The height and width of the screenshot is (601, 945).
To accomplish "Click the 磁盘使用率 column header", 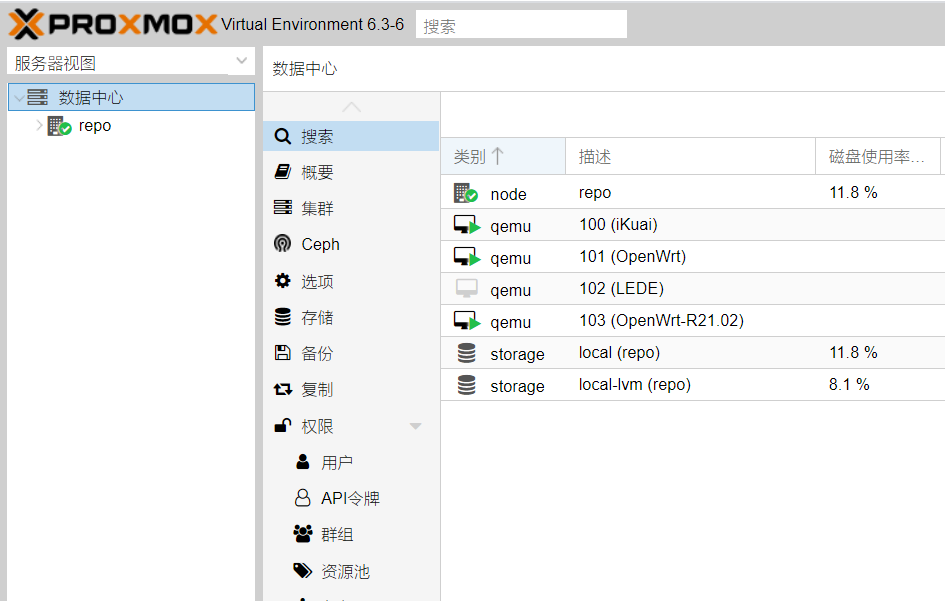I will click(x=876, y=156).
